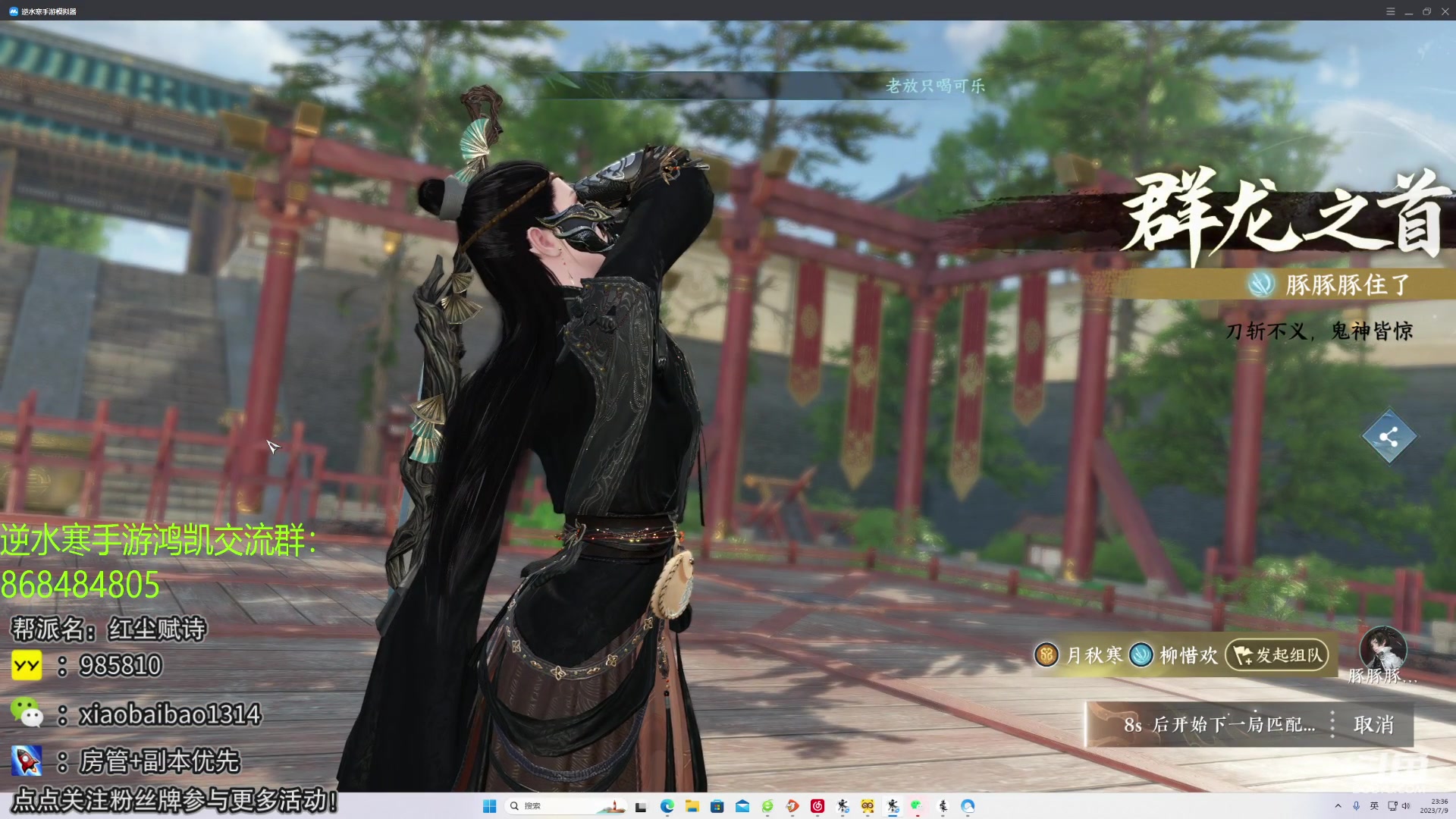Cancel the next-round matchmaking with 取消
This screenshot has height=819, width=1456.
pos(1373,725)
